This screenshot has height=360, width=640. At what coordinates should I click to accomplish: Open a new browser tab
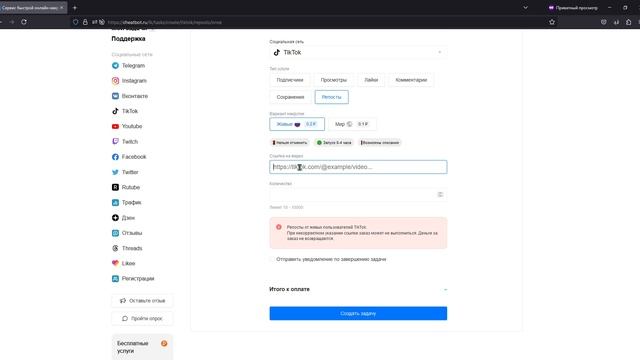tap(75, 8)
